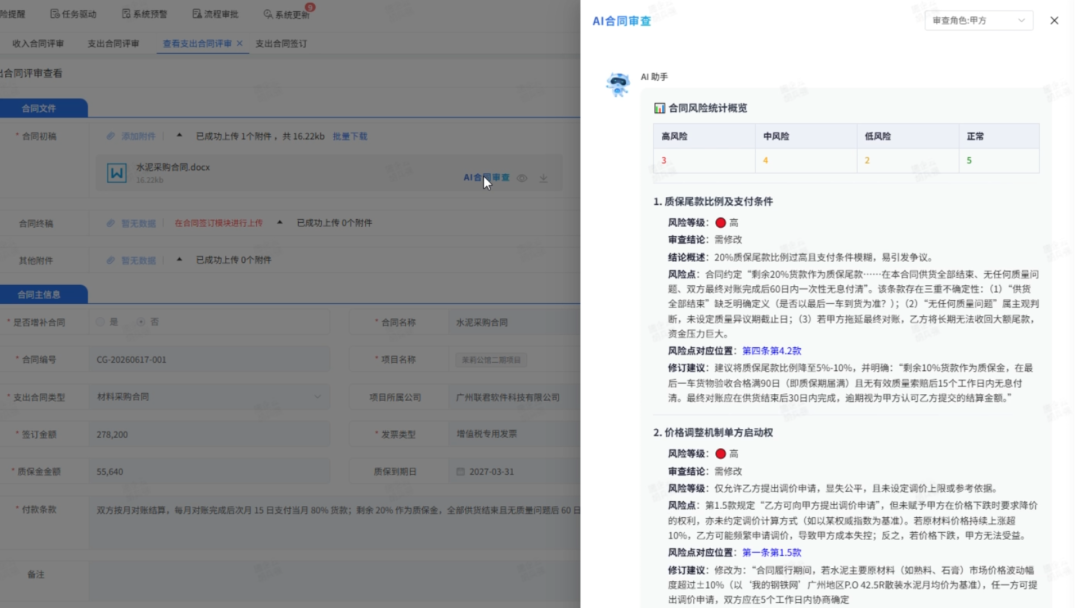1080x608 pixels.
Task: Select 否 for 是否增补合同
Action: (x=141, y=322)
